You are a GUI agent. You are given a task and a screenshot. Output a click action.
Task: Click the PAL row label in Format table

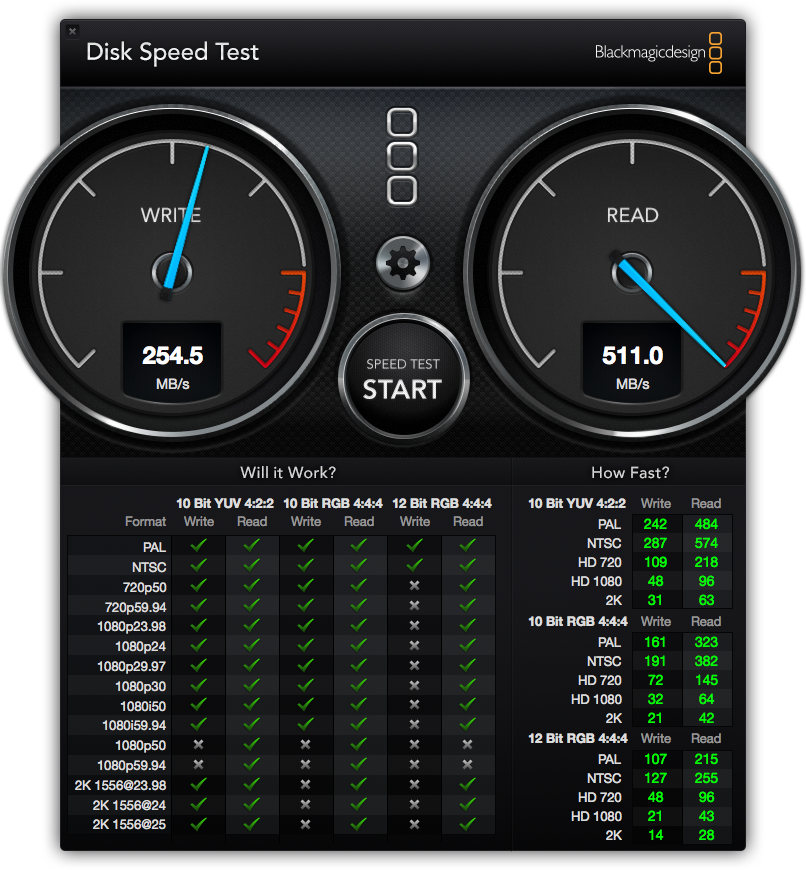tap(154, 547)
